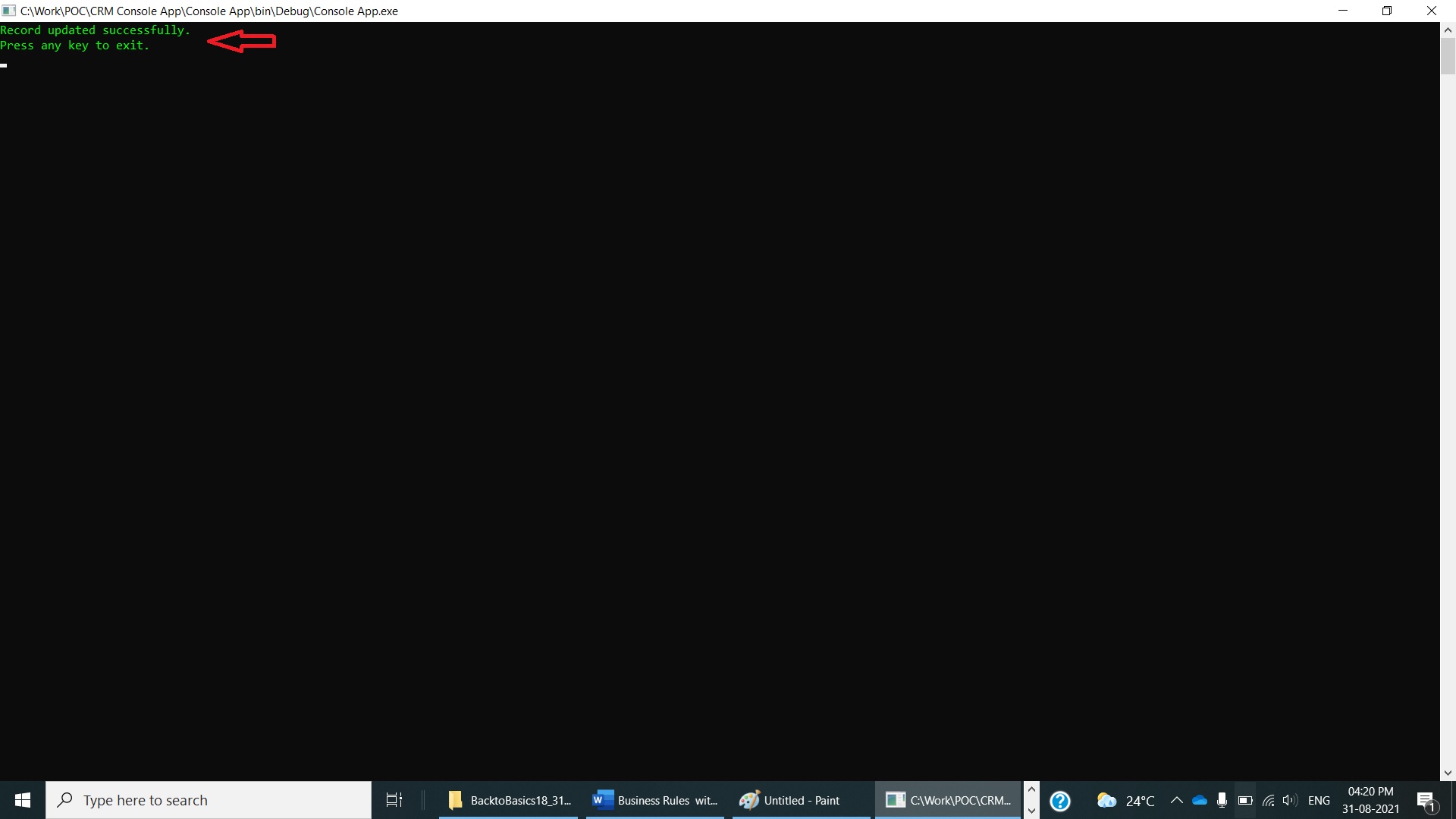Image resolution: width=1456 pixels, height=819 pixels.
Task: Open the clock showing 04:20 PM
Action: [x=1370, y=800]
